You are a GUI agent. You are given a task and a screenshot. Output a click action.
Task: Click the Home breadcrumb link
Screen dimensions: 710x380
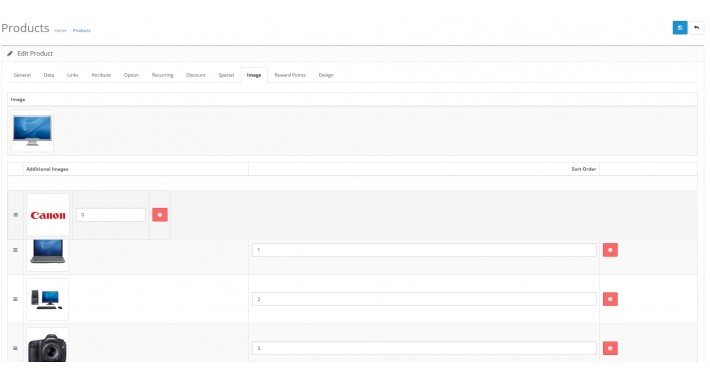60,31
